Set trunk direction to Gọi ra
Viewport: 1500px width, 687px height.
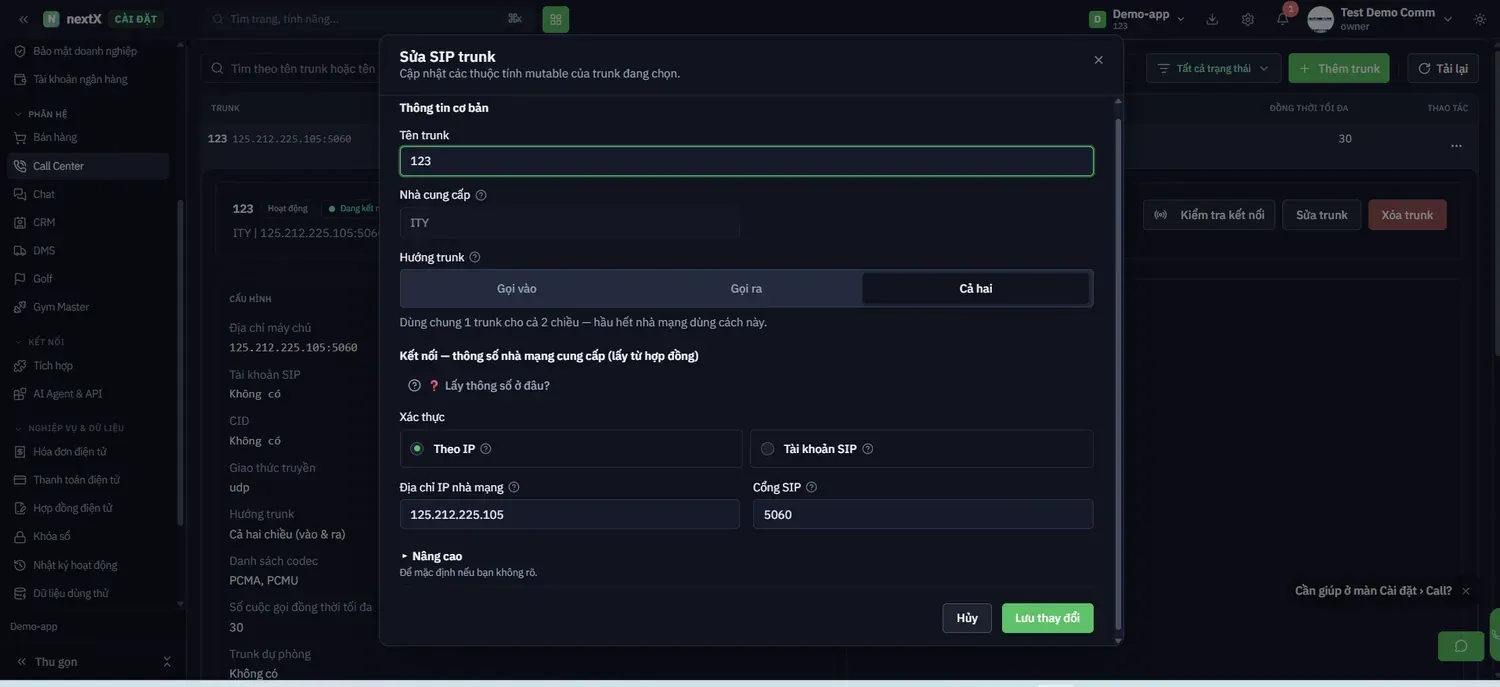point(746,289)
